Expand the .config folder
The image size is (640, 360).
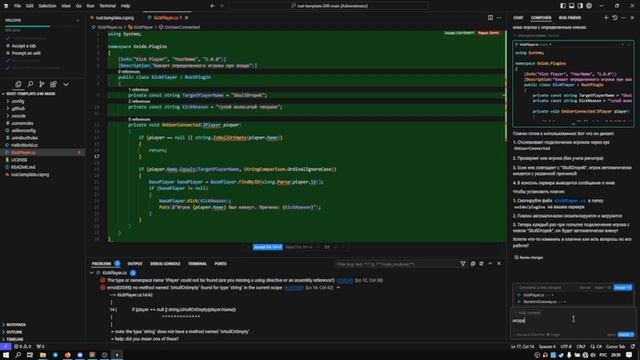pyautogui.click(x=18, y=101)
